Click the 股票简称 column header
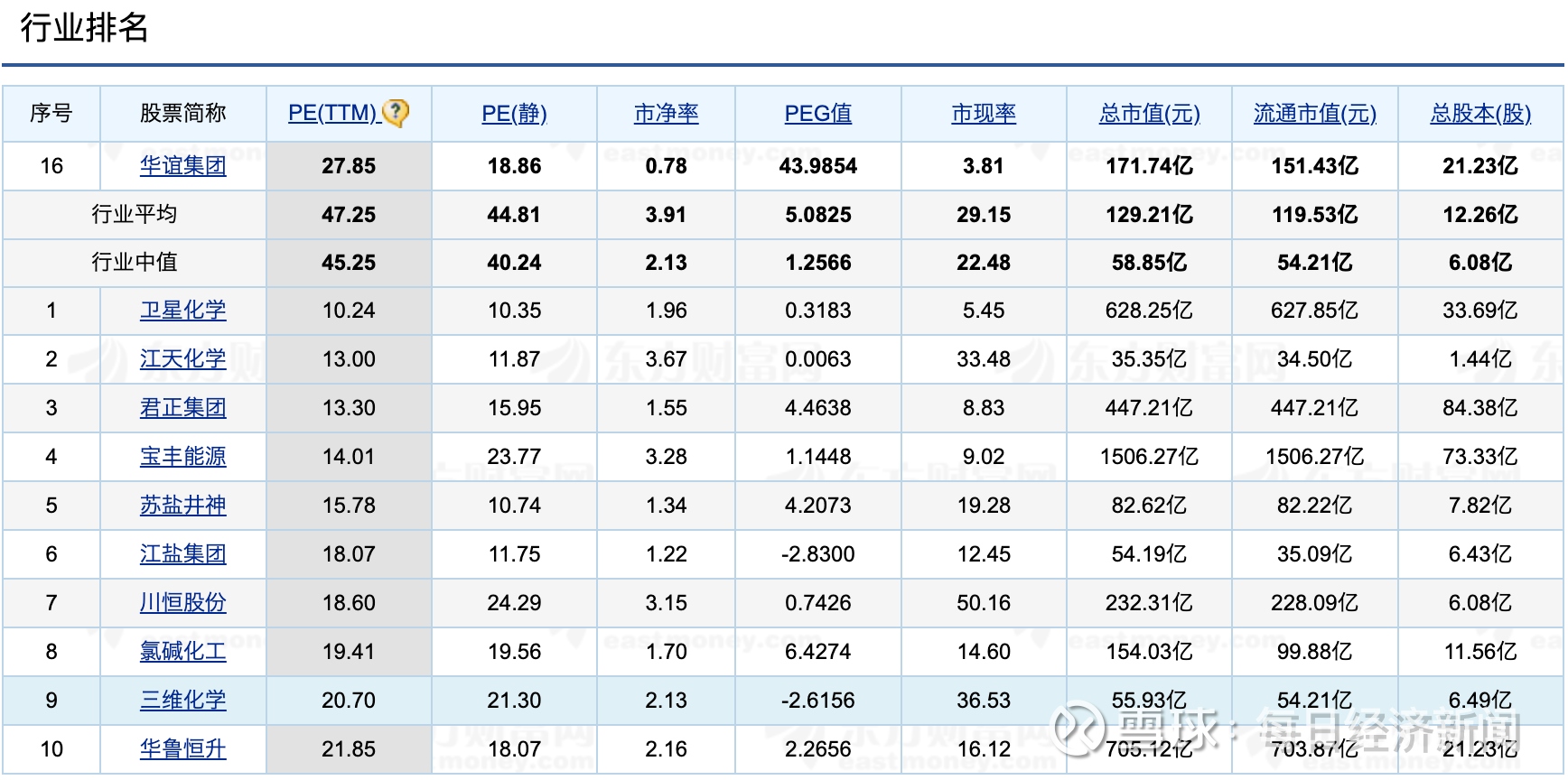Viewport: 1568px width, 780px height. pos(183,114)
